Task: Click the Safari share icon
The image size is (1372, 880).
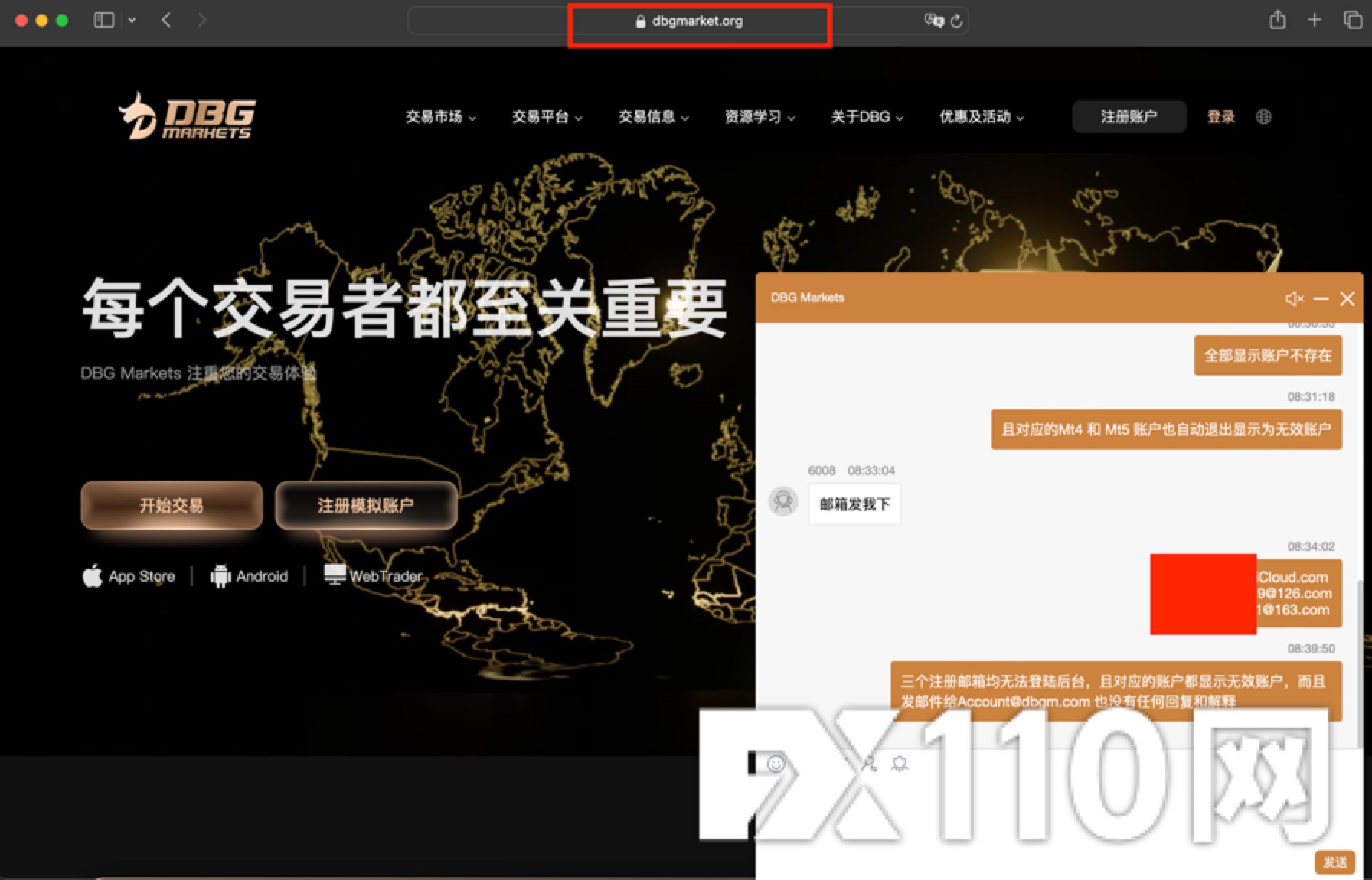Action: tap(1277, 21)
